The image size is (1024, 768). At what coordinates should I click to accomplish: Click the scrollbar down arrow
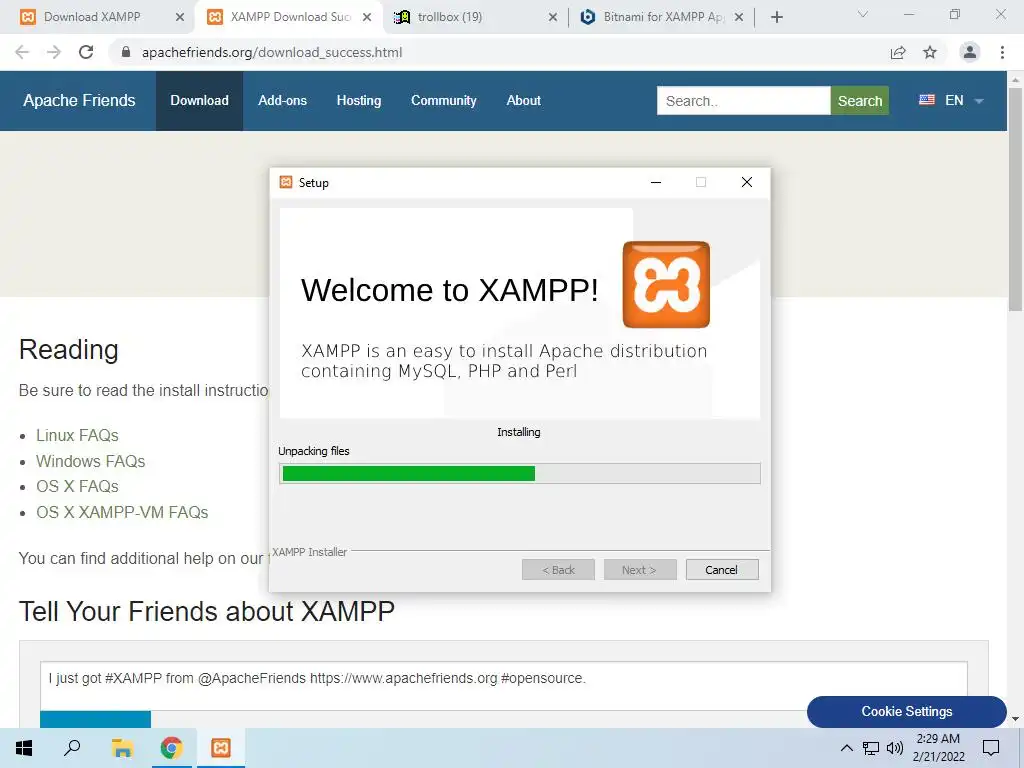1015,719
